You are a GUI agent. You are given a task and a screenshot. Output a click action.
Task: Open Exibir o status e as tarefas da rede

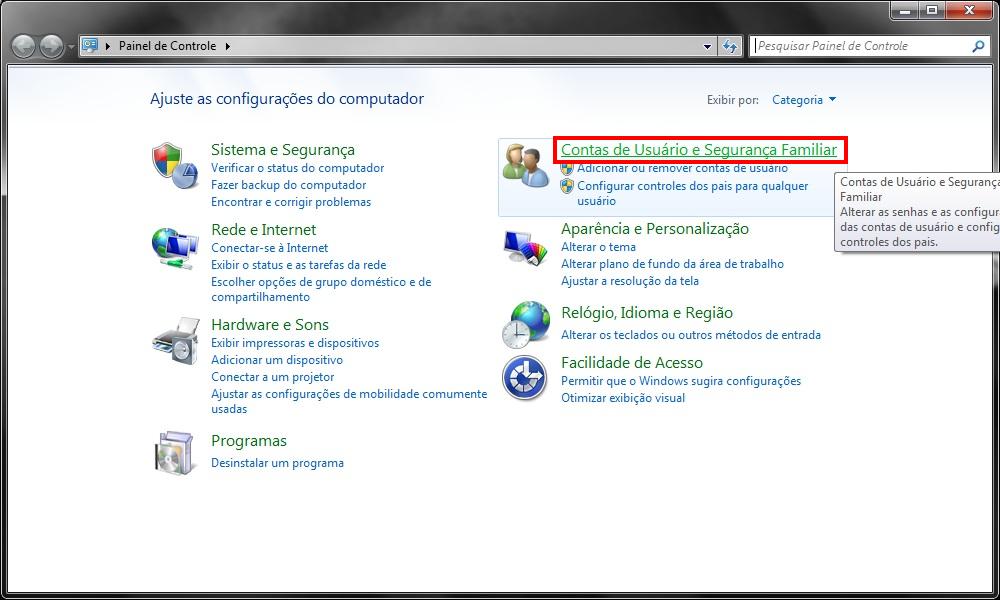[x=298, y=265]
